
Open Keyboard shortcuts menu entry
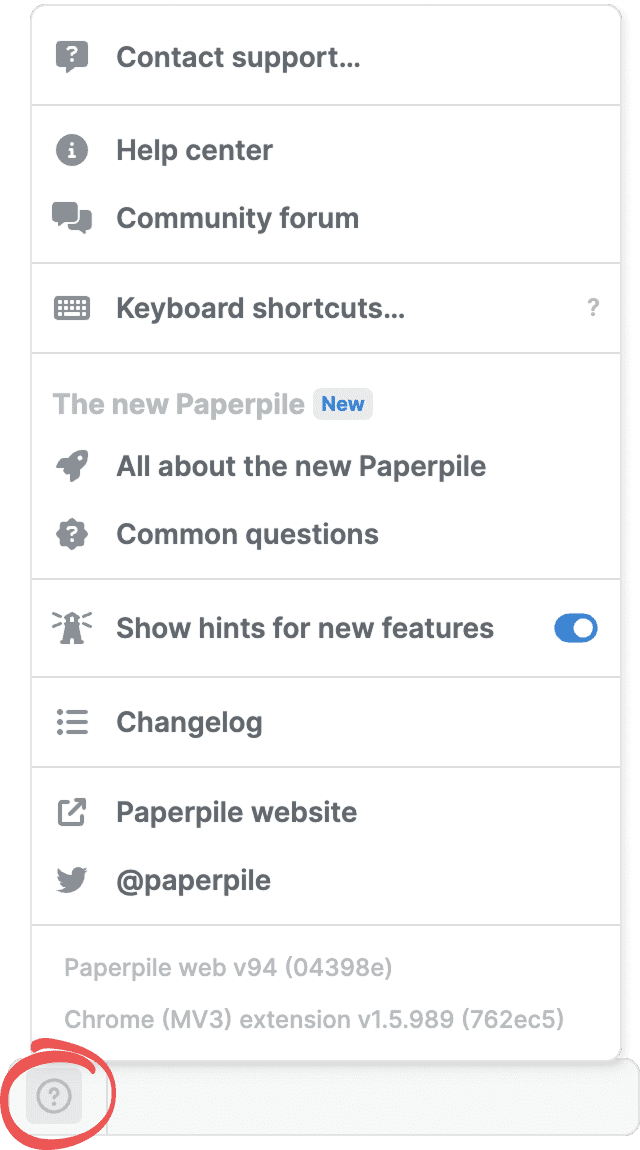(260, 308)
